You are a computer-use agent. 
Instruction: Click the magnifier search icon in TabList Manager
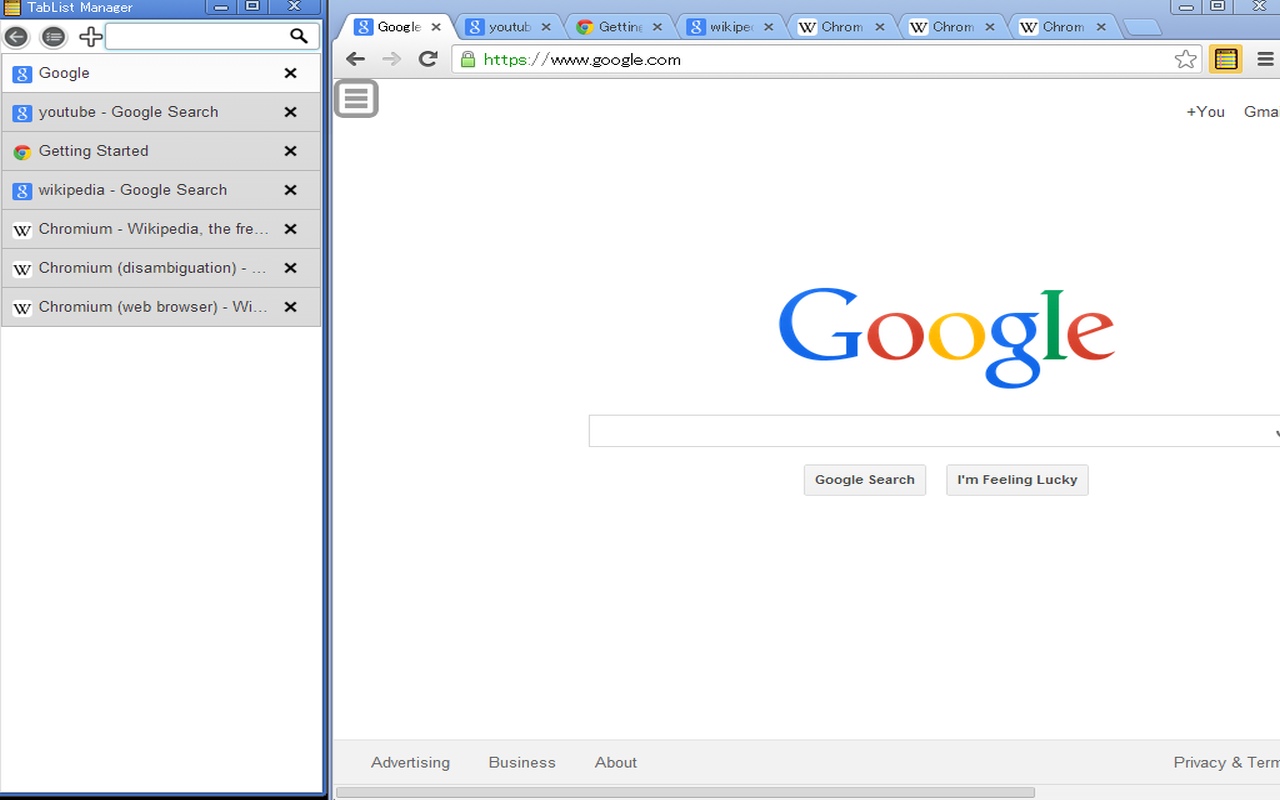[x=298, y=36]
